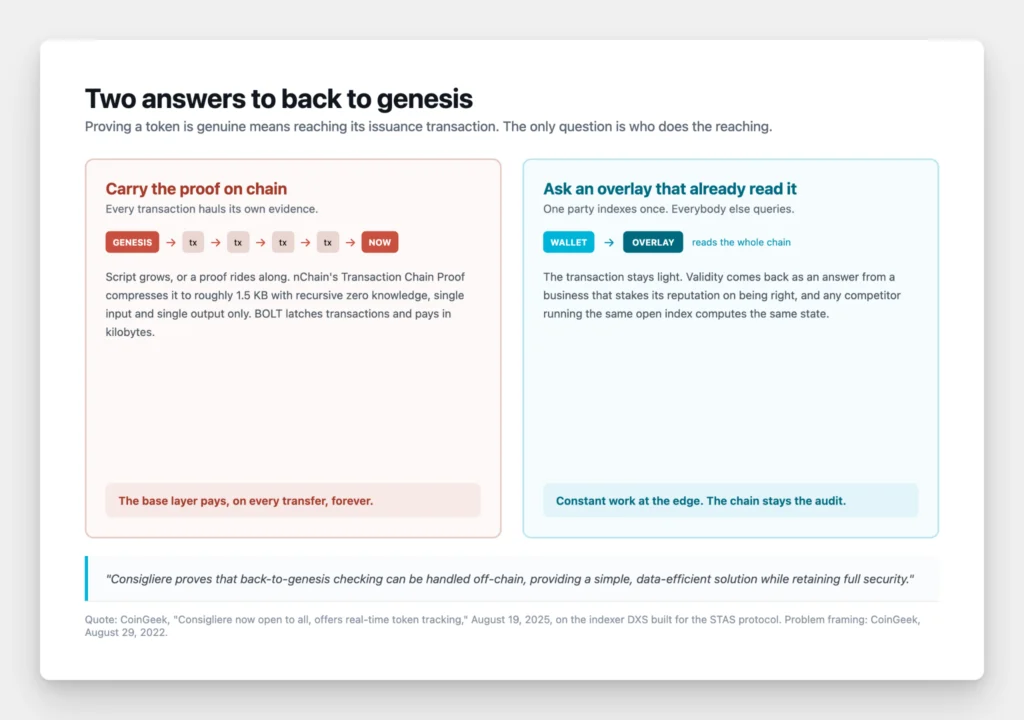
Task: Click the arrow just before NOW badge
Action: pos(350,242)
